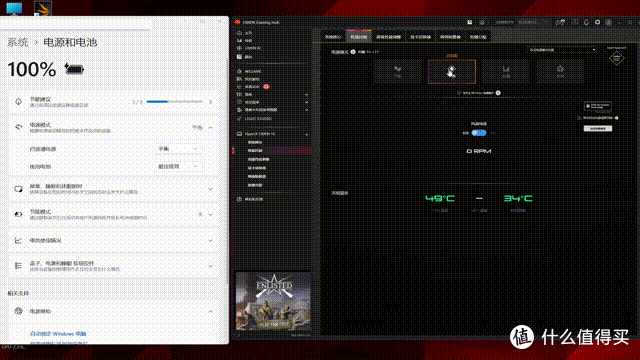Click the 49°C temperature reading
The width and height of the screenshot is (640, 360).
click(440, 198)
